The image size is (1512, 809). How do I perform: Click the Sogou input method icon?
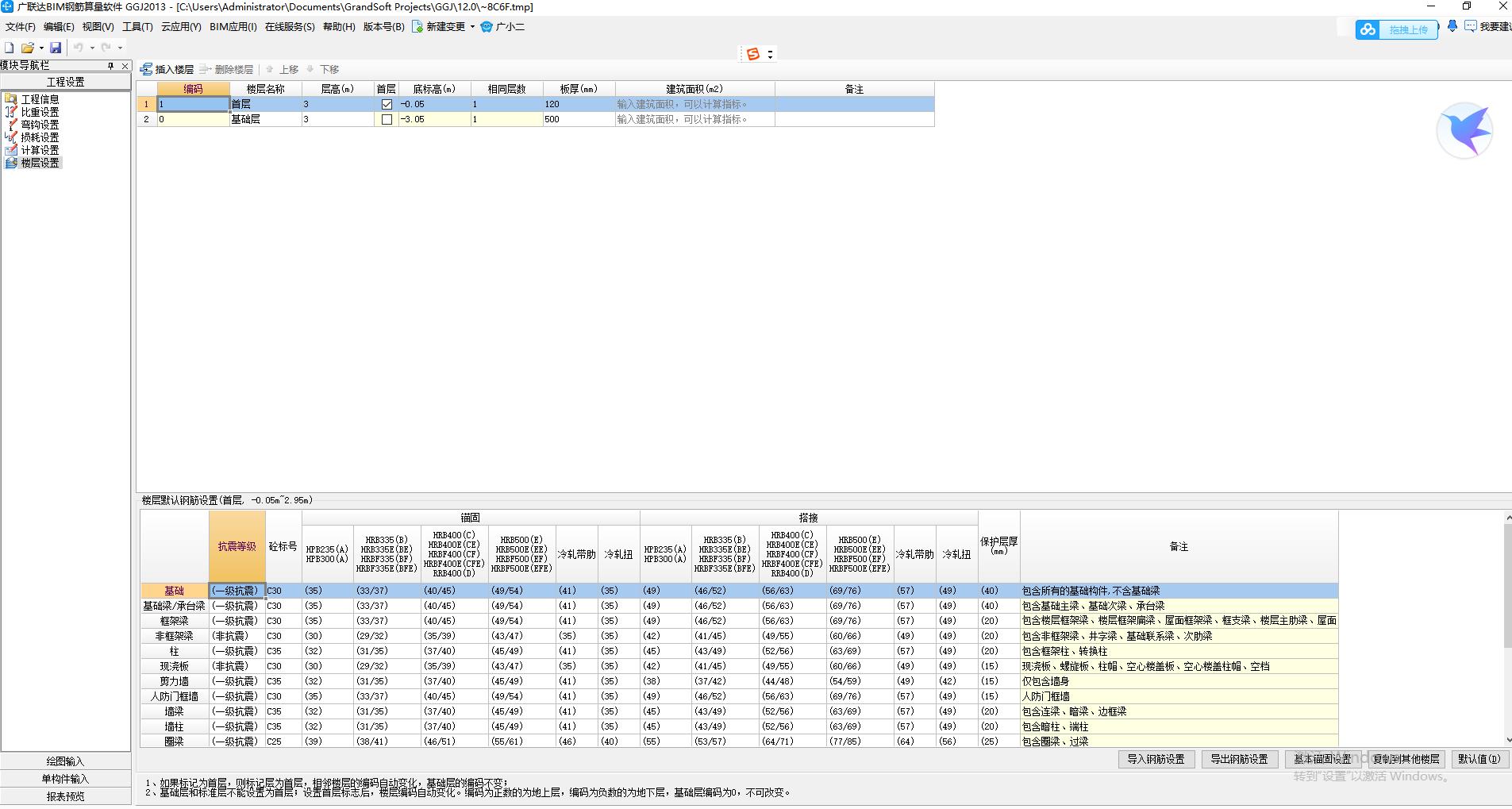[753, 54]
